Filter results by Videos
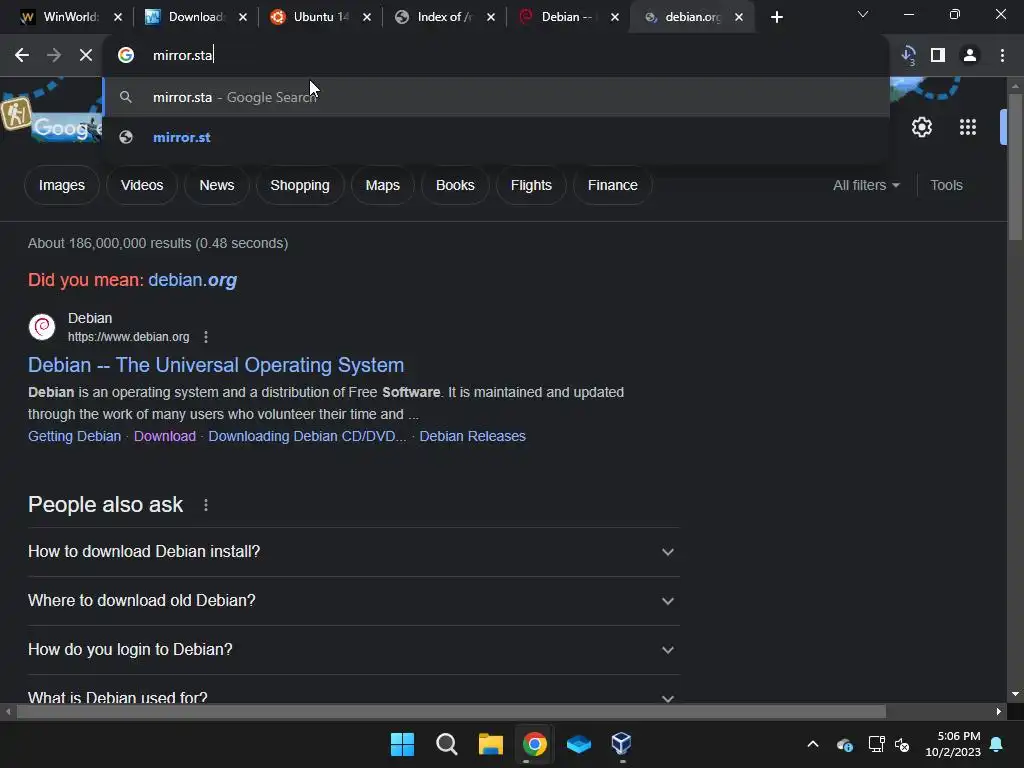1024x768 pixels. click(x=142, y=185)
